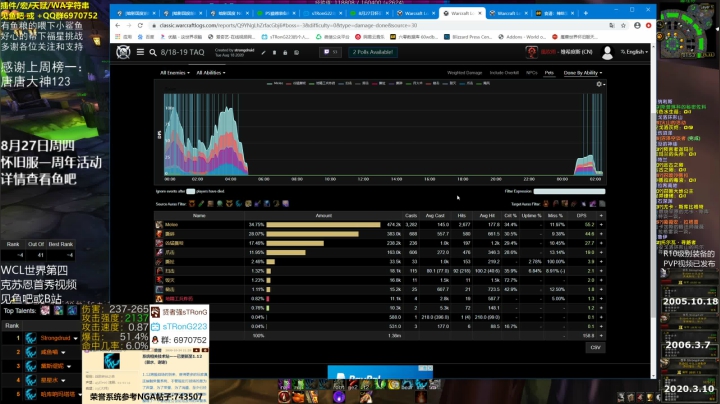720x404 pixels.
Task: Click the trash delete report icon
Action: point(275,52)
